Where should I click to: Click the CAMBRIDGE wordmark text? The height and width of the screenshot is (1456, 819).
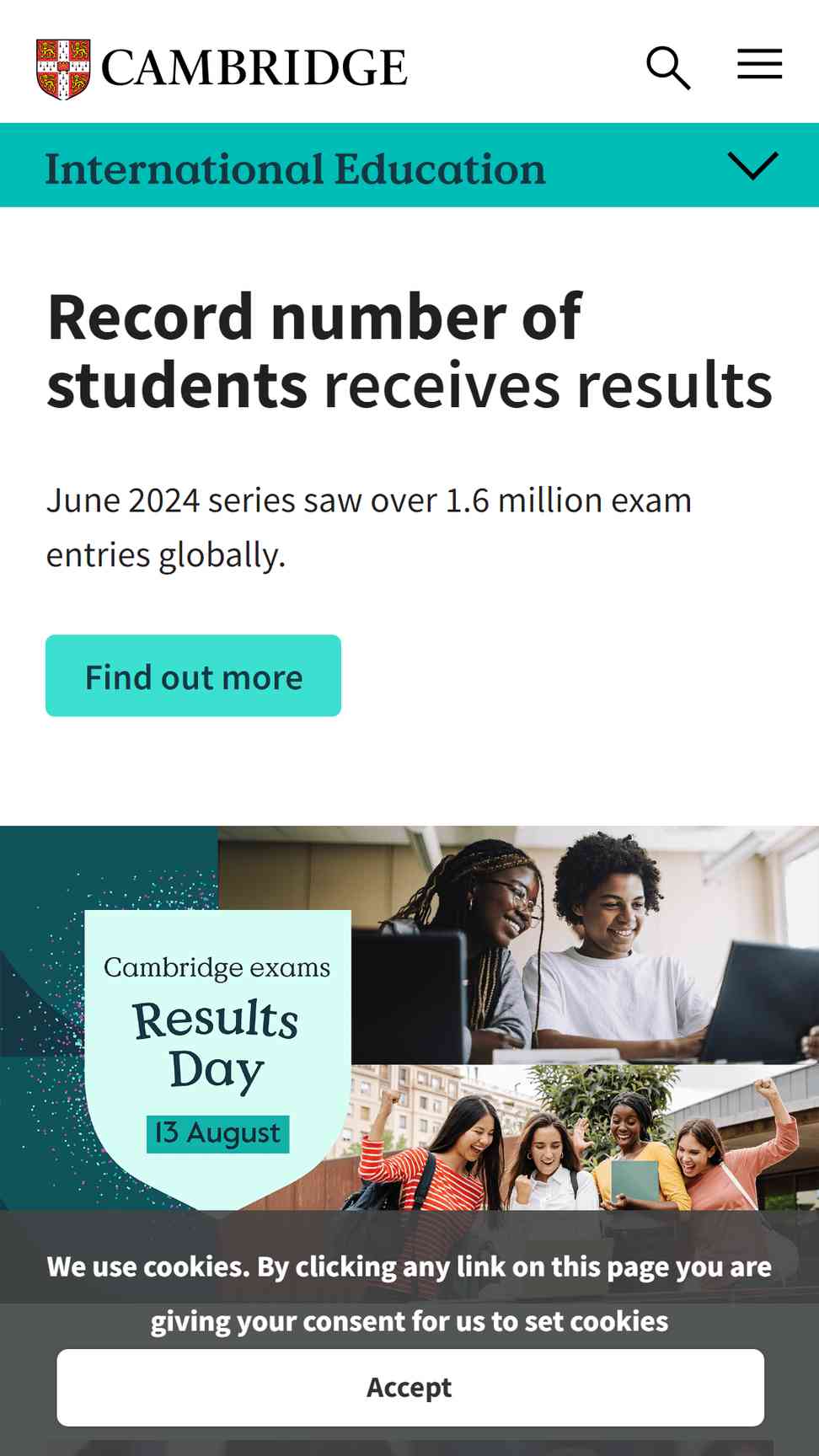254,68
